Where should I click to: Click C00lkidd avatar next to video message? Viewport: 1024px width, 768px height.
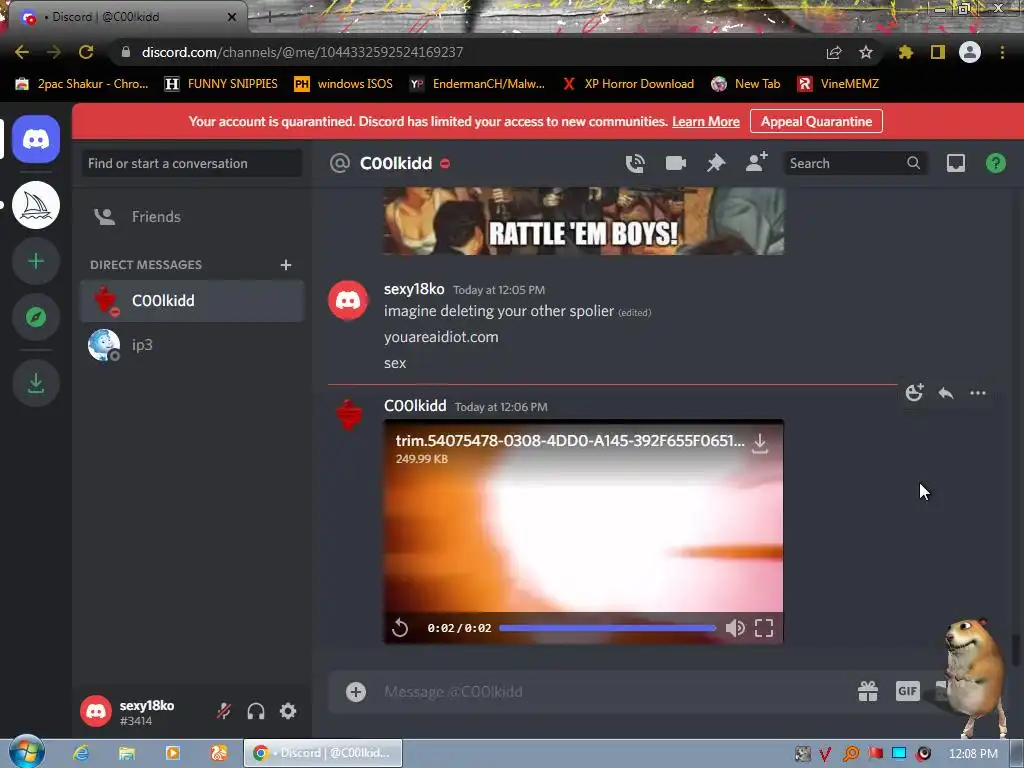pos(349,415)
